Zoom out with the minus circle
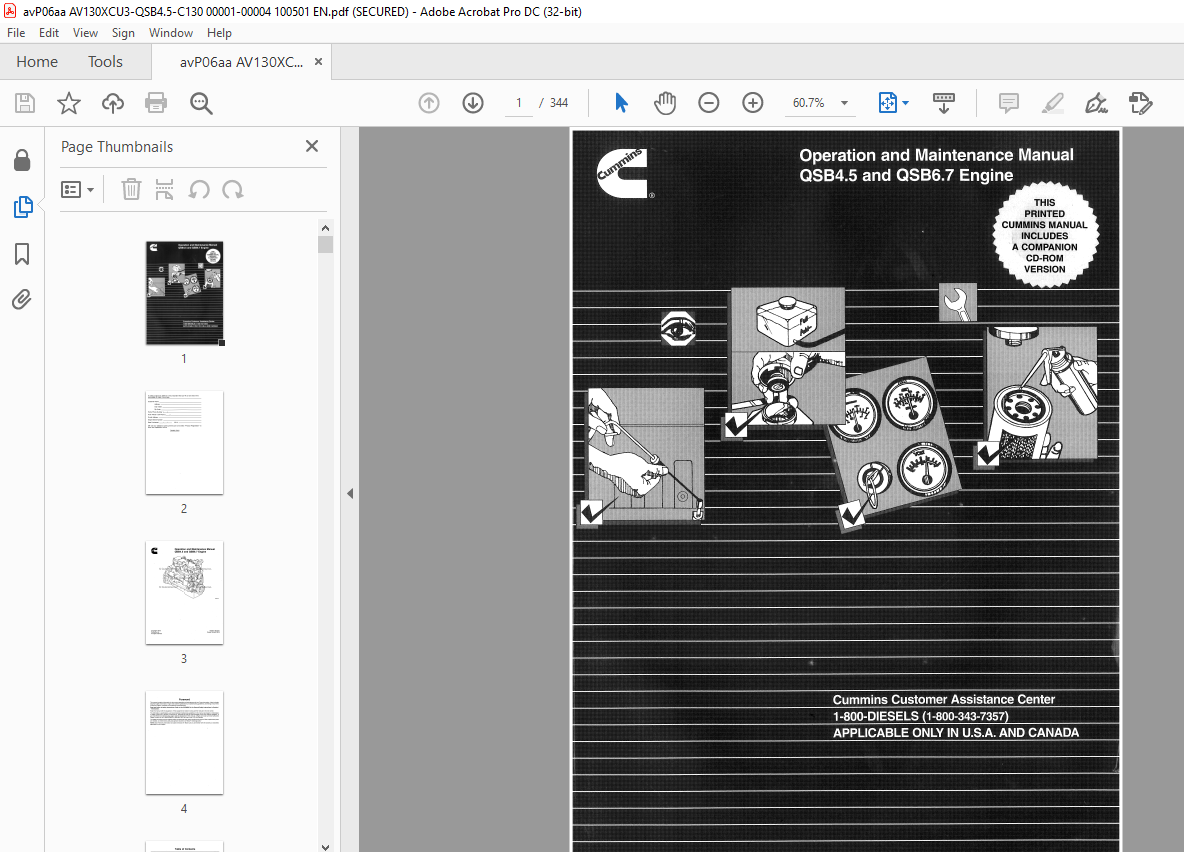 708,103
